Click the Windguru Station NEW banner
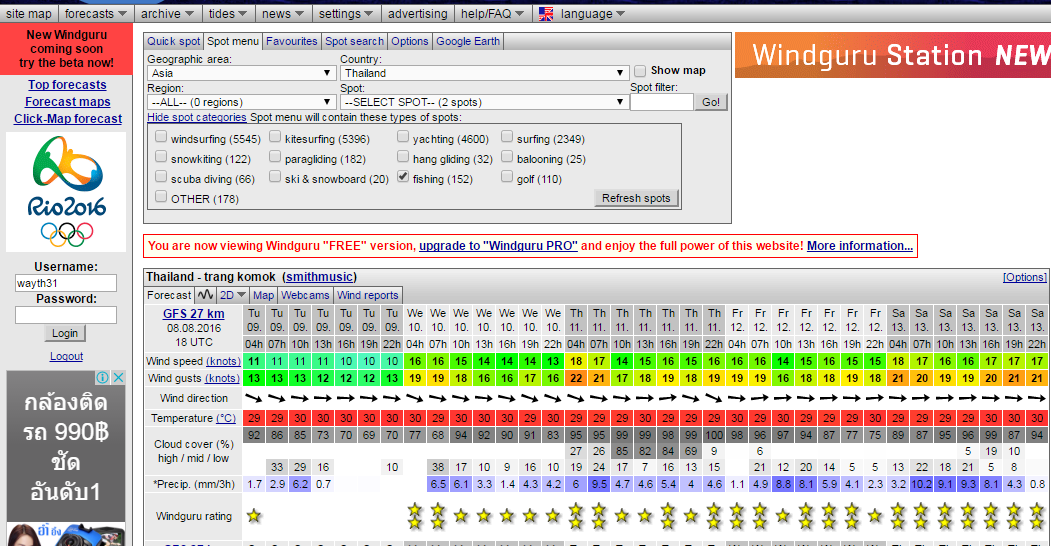The width and height of the screenshot is (1051, 546). 893,55
